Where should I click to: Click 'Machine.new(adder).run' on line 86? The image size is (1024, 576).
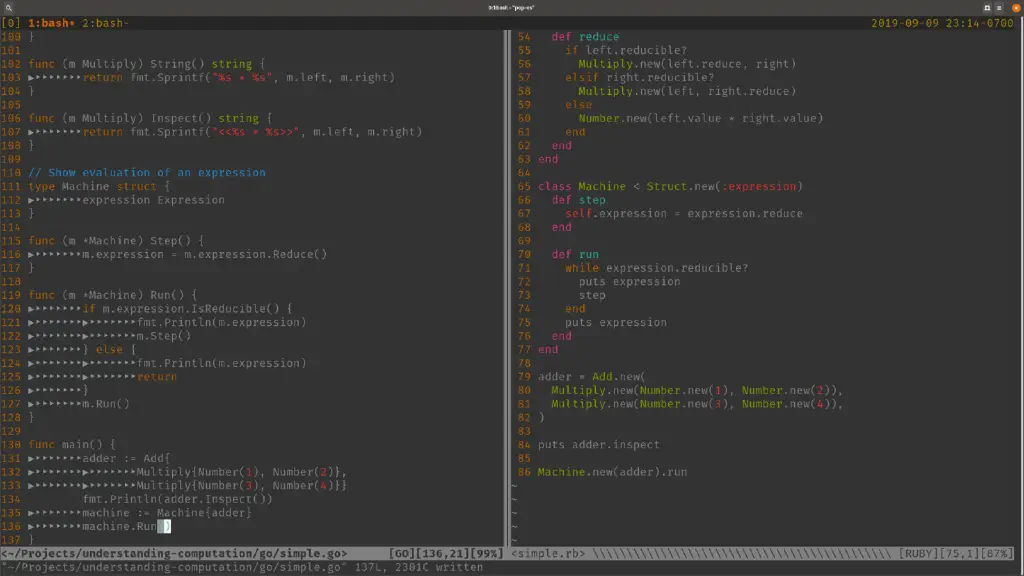click(x=613, y=472)
